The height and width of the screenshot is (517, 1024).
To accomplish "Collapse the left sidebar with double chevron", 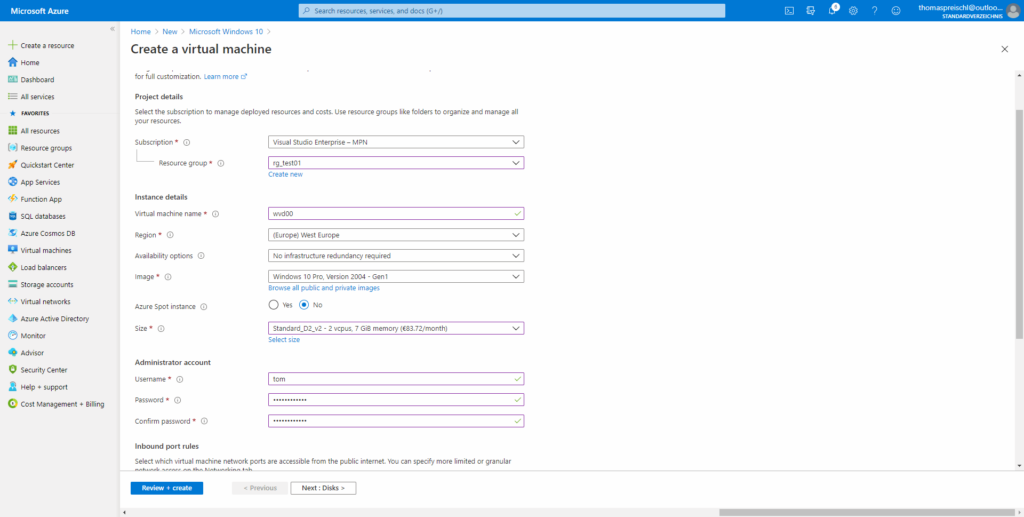I will pos(112,29).
